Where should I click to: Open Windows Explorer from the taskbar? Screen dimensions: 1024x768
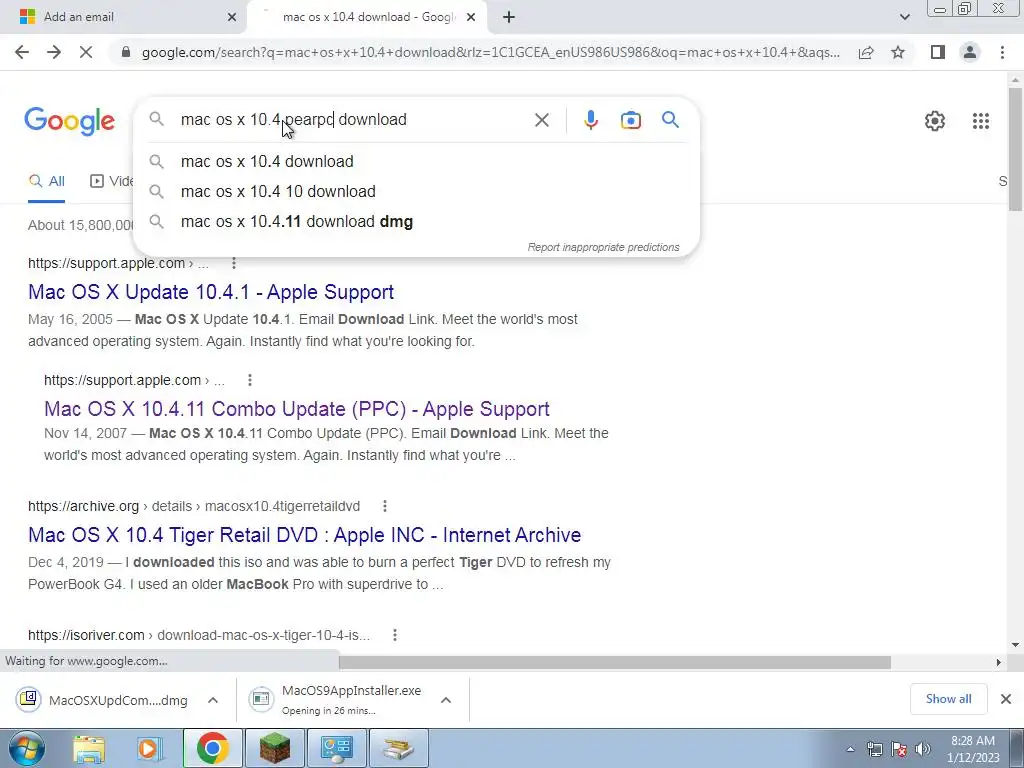(x=89, y=748)
